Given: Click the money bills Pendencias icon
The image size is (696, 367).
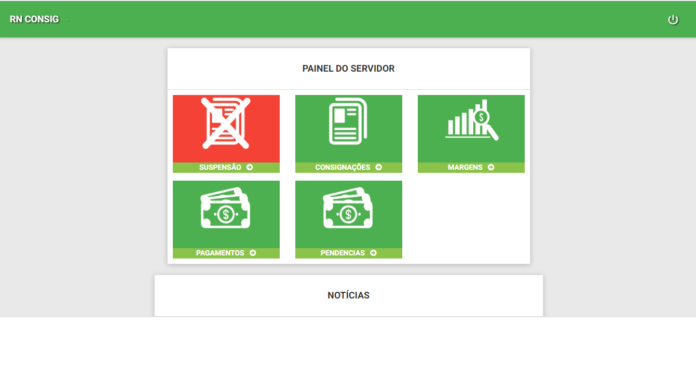Looking at the screenshot, I should pos(348,208).
